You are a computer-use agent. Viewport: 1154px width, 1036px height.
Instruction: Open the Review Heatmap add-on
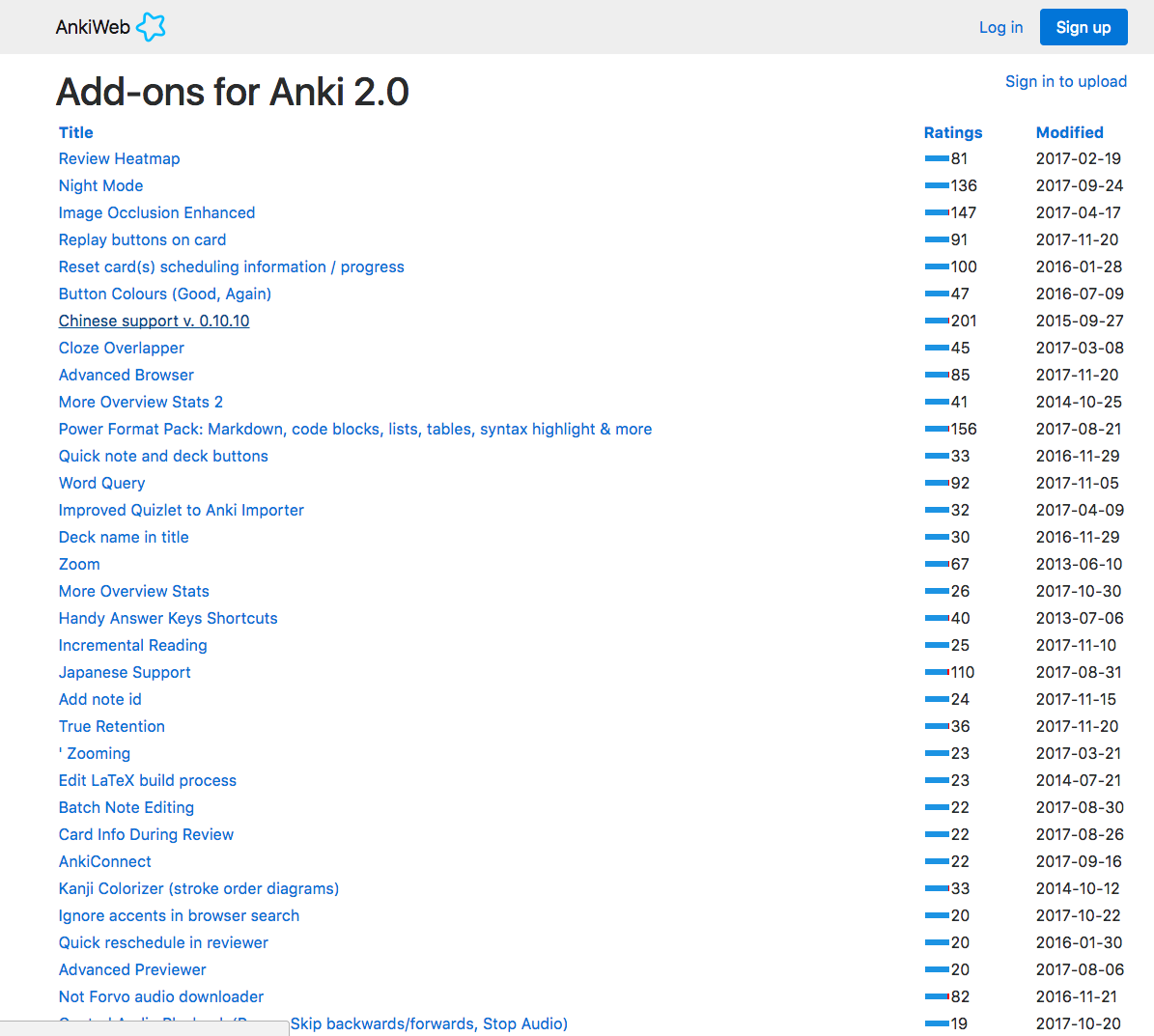tap(119, 158)
